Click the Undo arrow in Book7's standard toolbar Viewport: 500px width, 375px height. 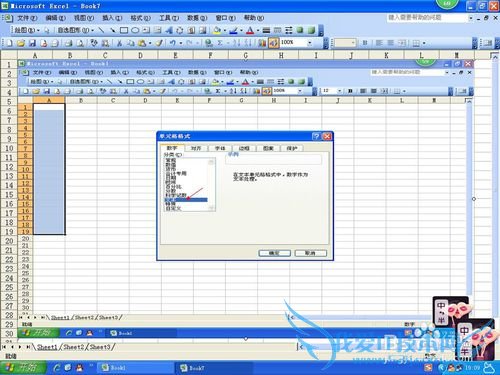[x=173, y=43]
